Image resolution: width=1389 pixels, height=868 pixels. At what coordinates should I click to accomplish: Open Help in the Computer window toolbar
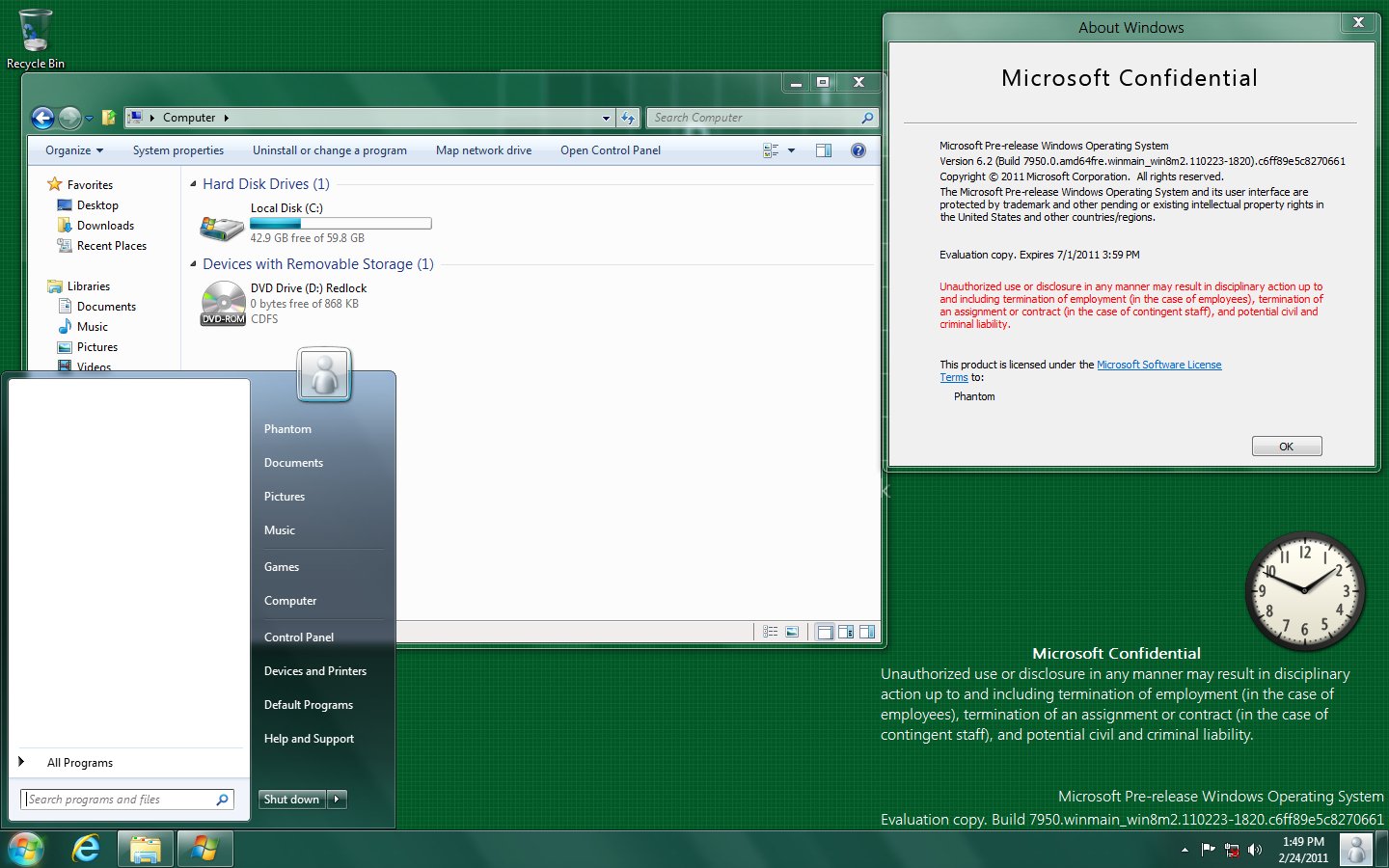(x=858, y=150)
